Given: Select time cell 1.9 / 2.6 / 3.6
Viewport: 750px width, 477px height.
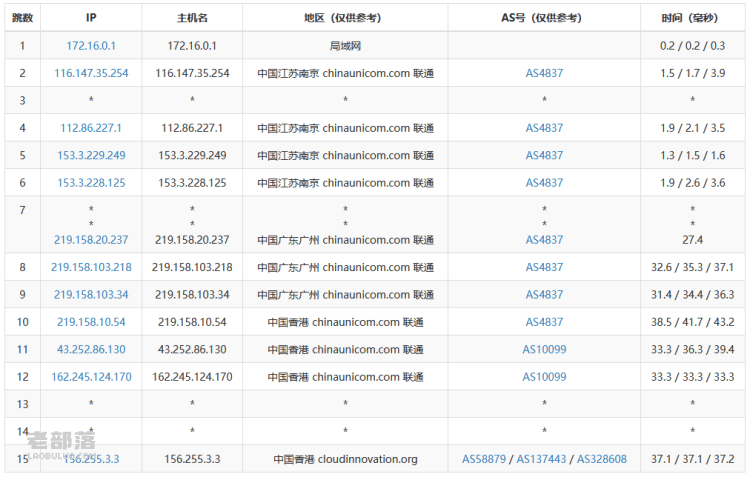Looking at the screenshot, I should pos(693,183).
